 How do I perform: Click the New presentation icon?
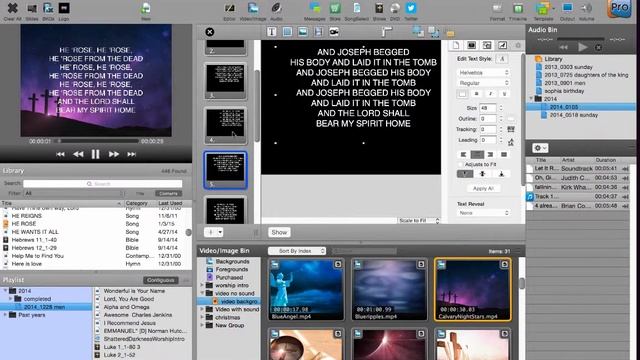point(146,8)
